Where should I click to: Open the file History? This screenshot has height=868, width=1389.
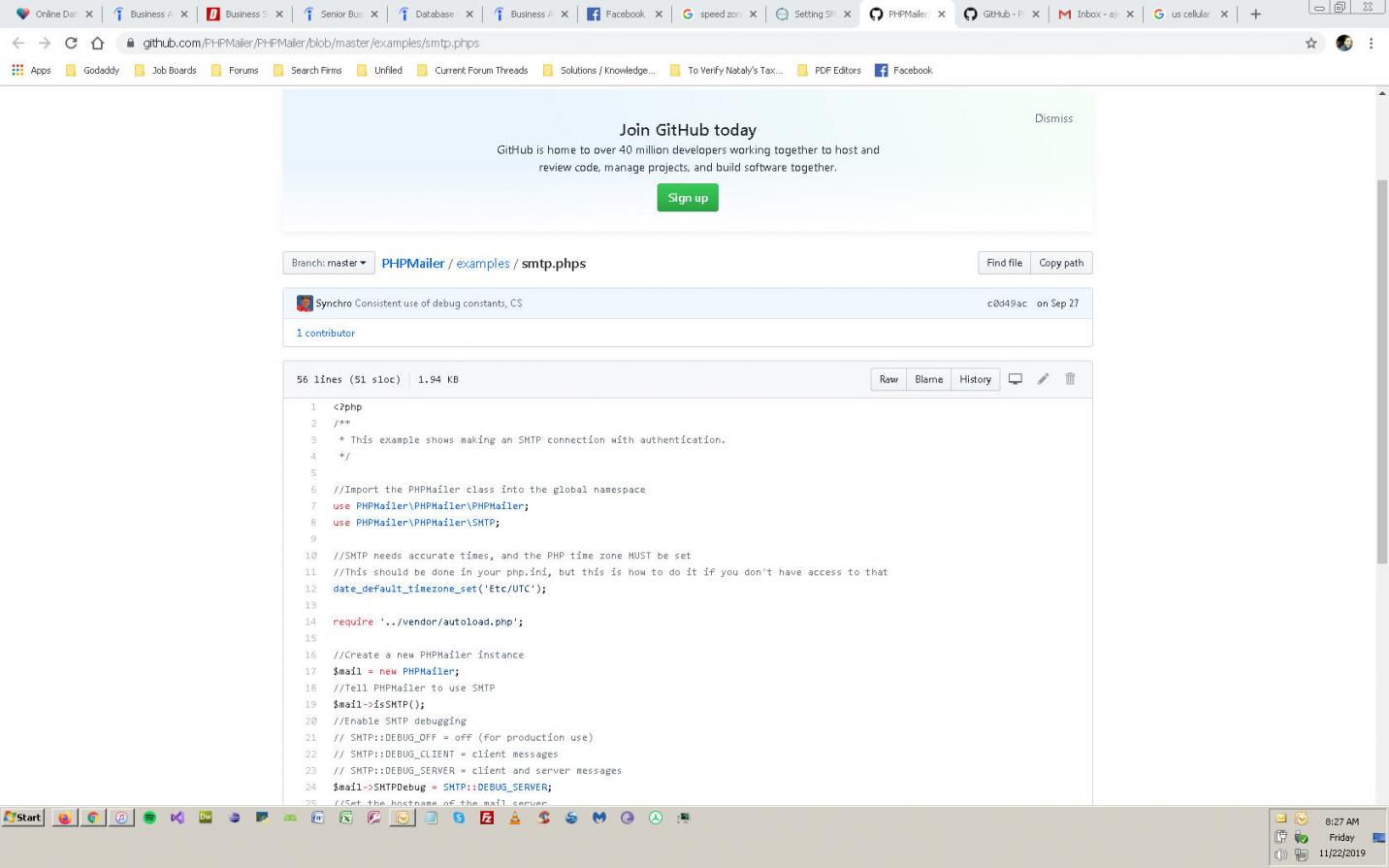click(975, 379)
